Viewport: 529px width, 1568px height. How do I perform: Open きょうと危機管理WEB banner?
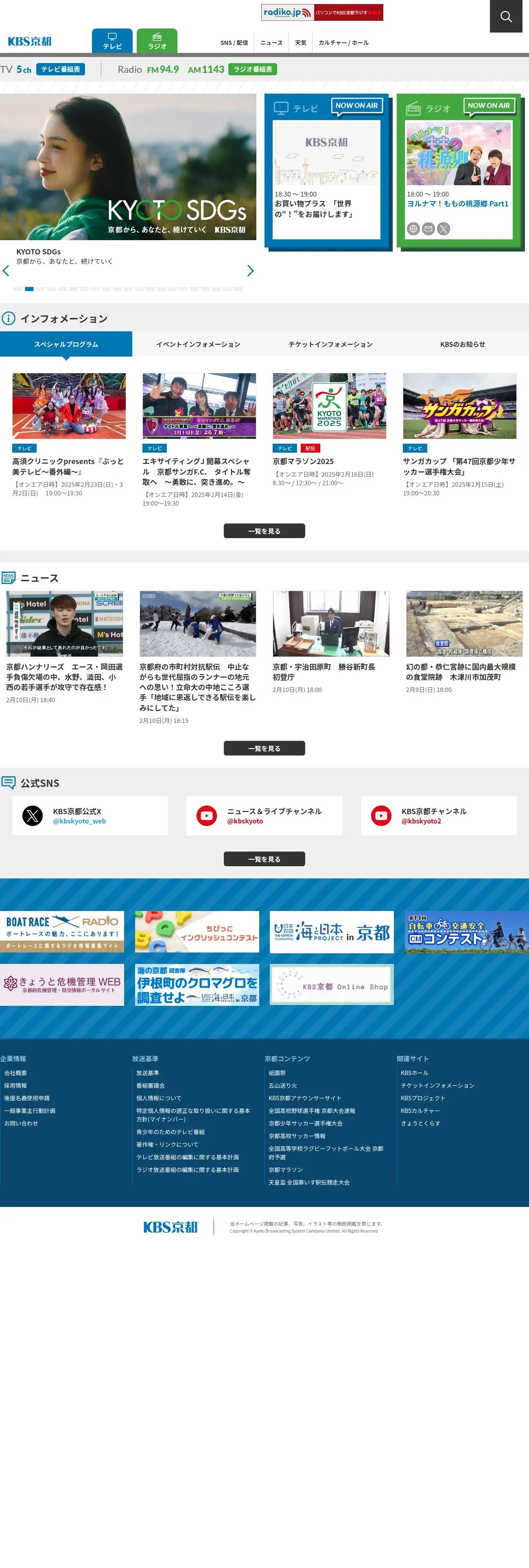(x=62, y=985)
